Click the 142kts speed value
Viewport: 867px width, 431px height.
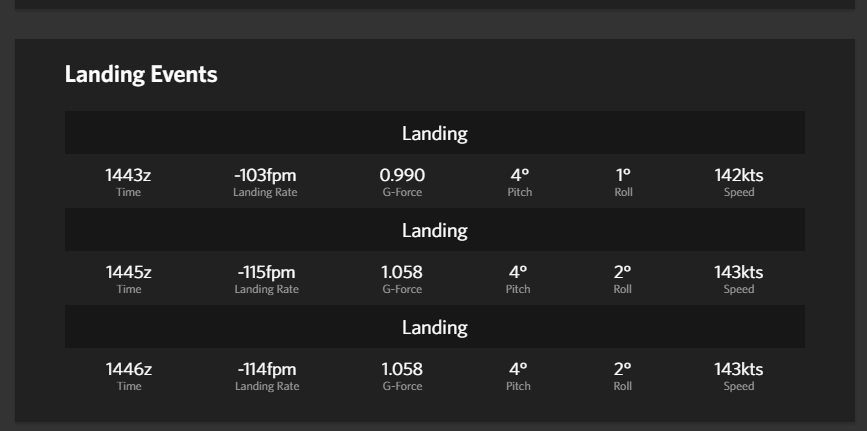point(739,175)
